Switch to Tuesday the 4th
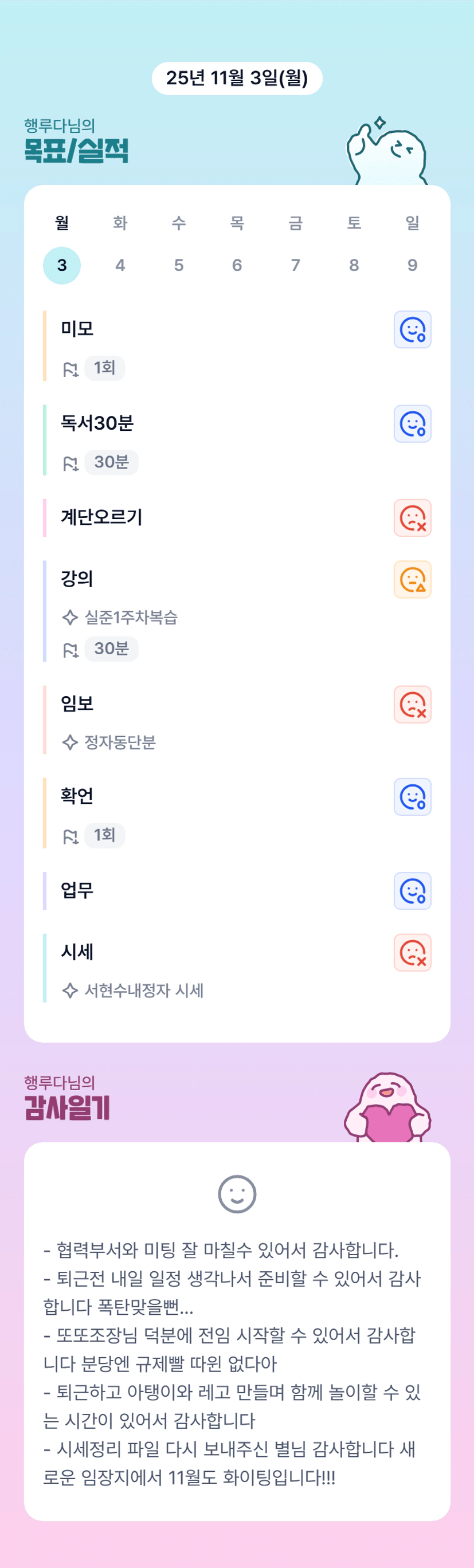474x1568 pixels. pos(120,265)
